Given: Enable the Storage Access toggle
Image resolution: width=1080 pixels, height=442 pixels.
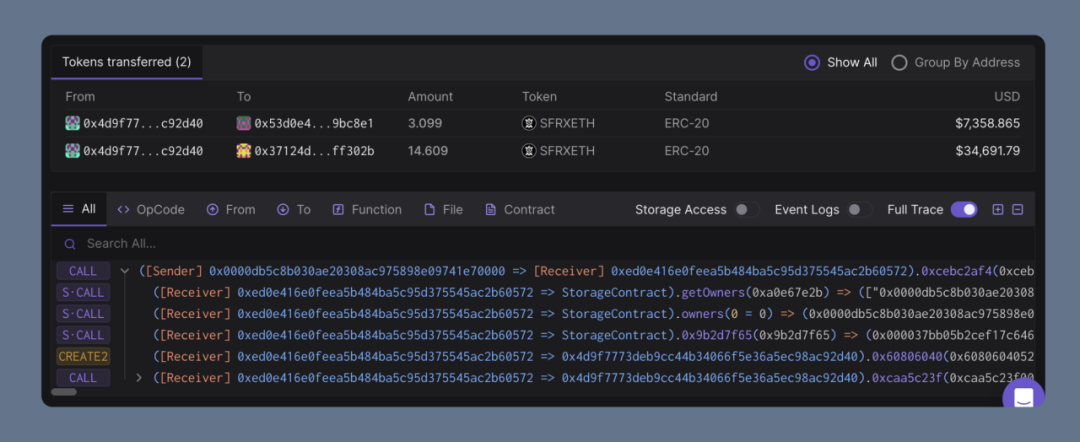Looking at the screenshot, I should tap(743, 210).
